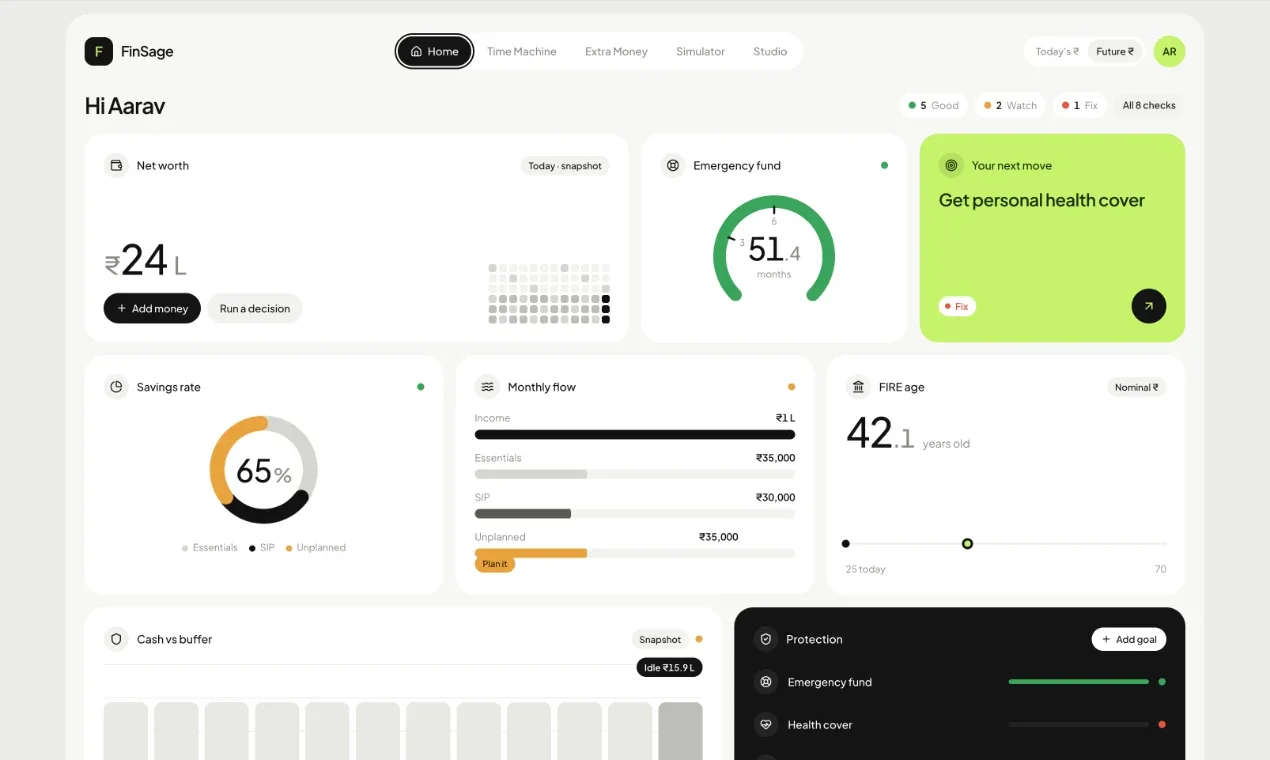Click the FIRE age bank icon
This screenshot has width=1270, height=760.
(x=858, y=387)
